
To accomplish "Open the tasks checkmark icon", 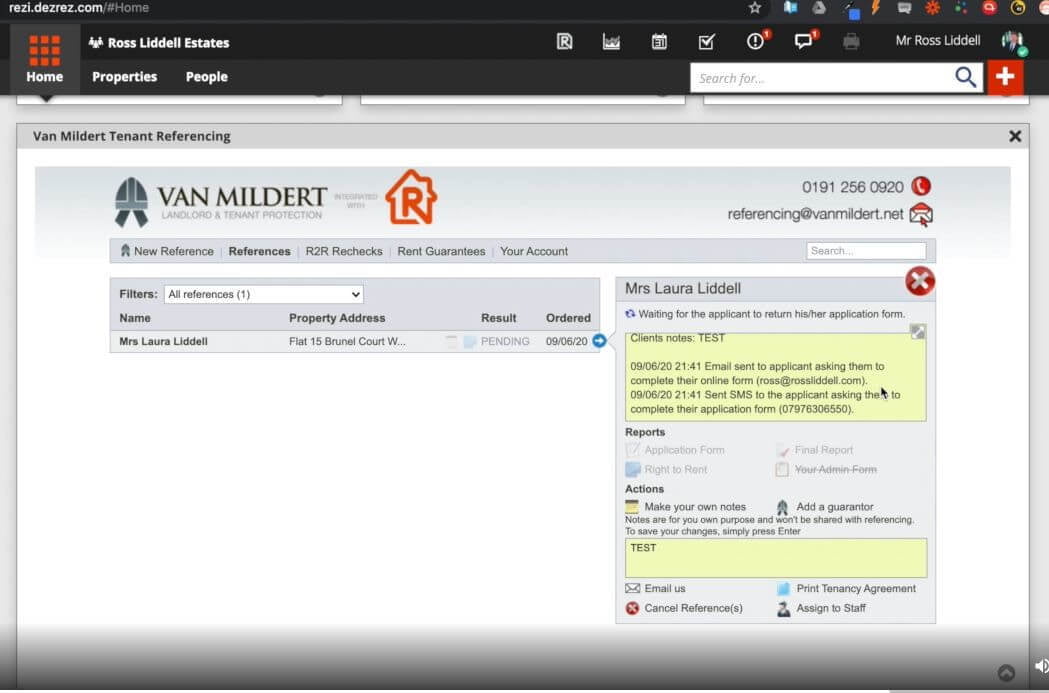I will click(706, 42).
